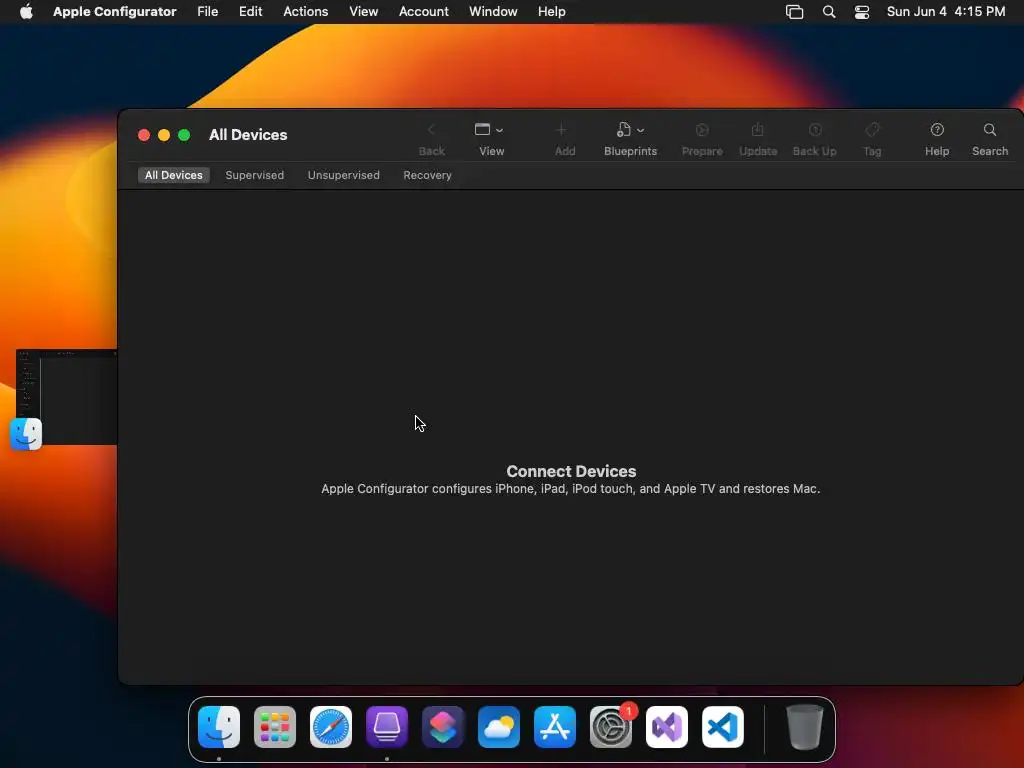Click the Update toolbar icon
This screenshot has height=768, width=1024.
[758, 130]
